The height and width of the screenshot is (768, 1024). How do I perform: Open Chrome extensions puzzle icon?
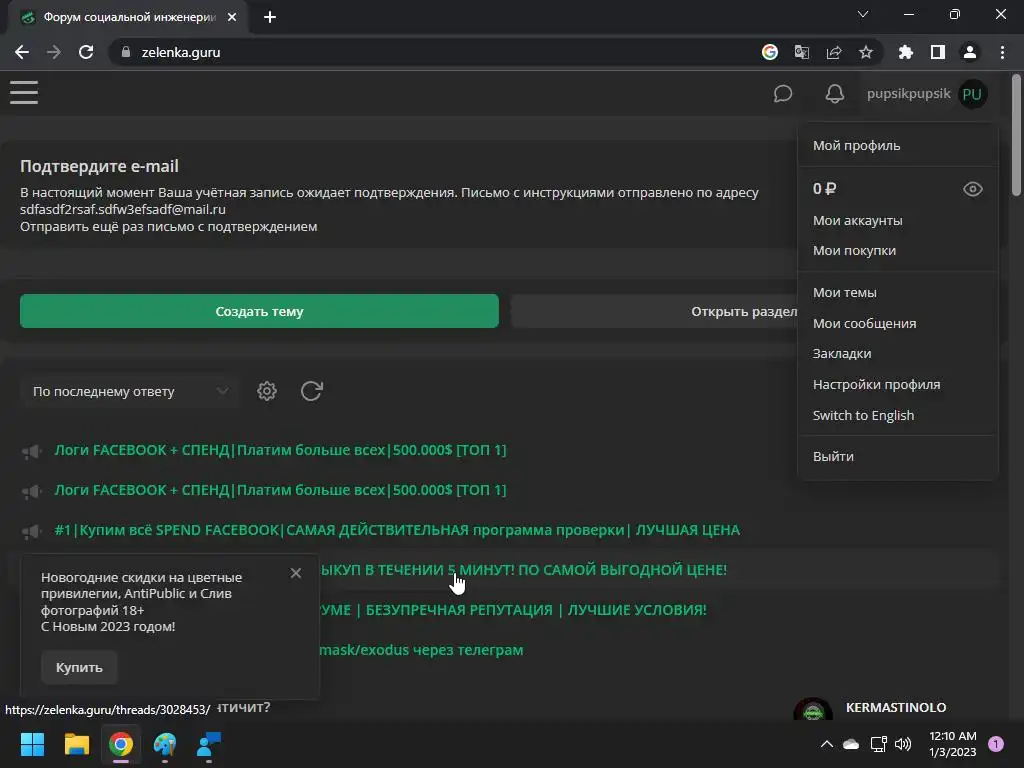906,52
